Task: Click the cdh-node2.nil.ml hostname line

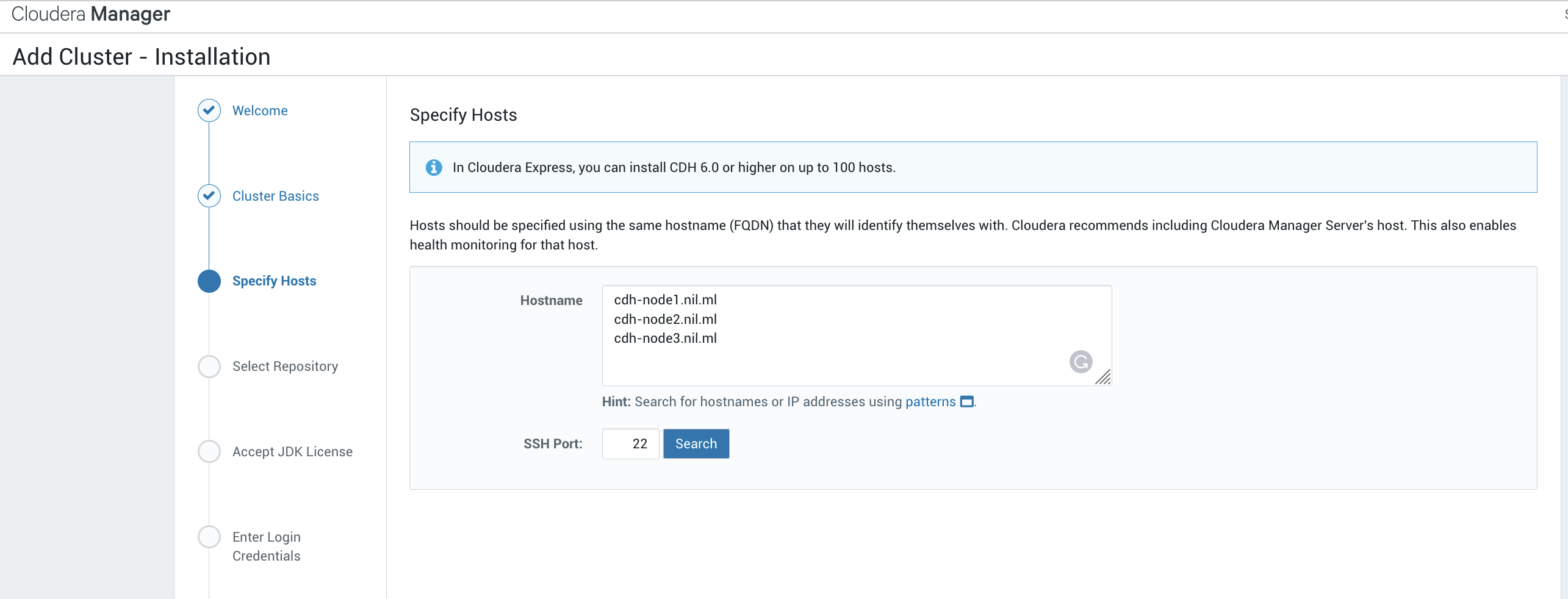Action: [x=666, y=319]
